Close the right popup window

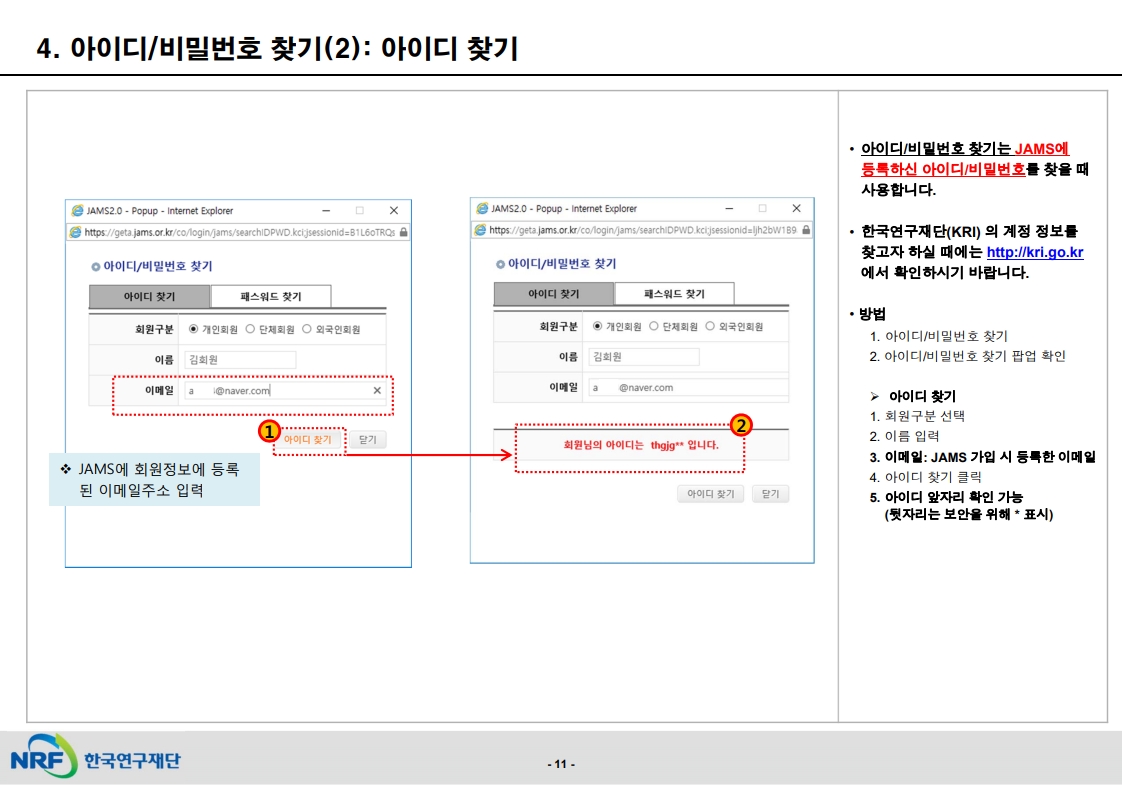796,208
